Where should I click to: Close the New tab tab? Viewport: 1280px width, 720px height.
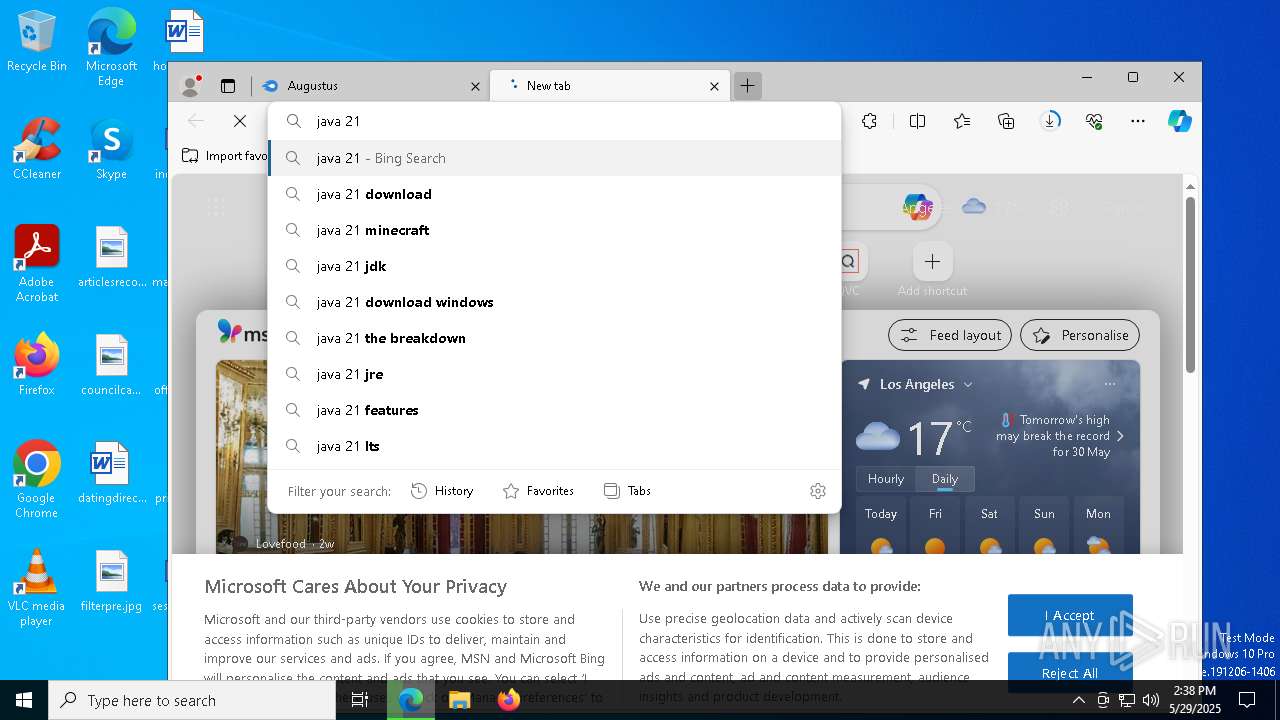click(714, 86)
